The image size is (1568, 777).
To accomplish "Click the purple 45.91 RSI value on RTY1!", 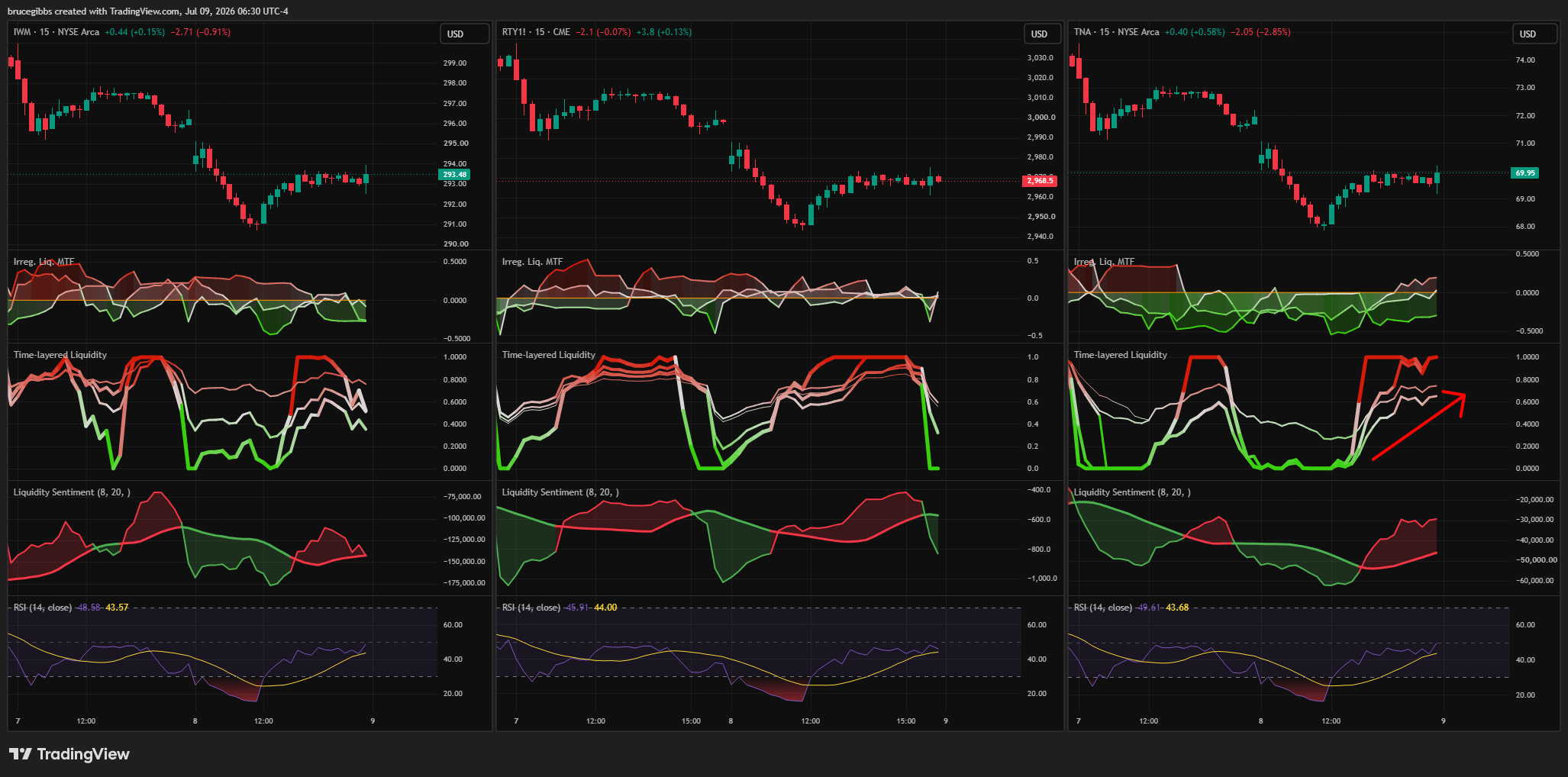I will point(578,608).
